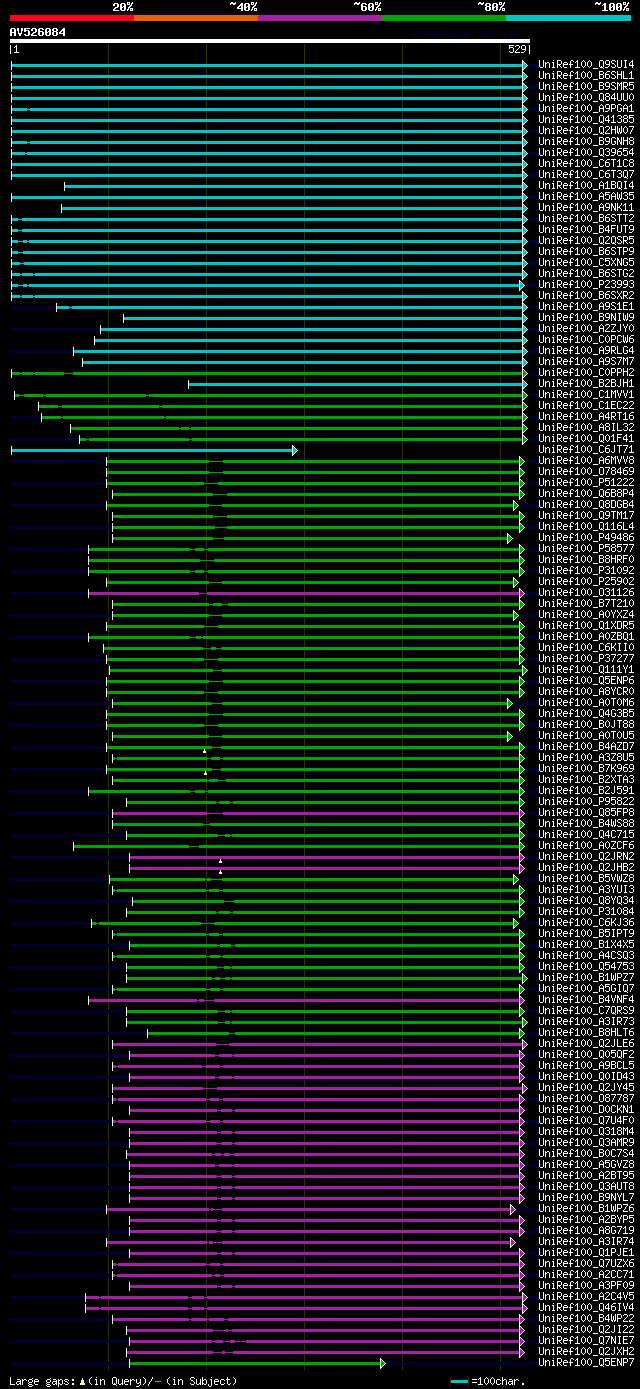The image size is (640, 1389).
Task: Select hit label UniRef100_Q1XDR5
Action: [586, 625]
